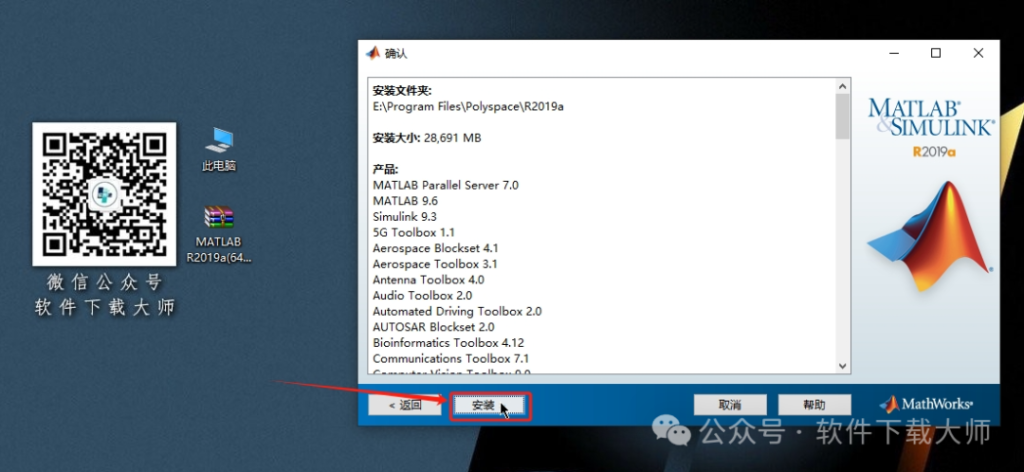Viewport: 1024px width, 472px height.
Task: Select MATLAB 9.6 entry
Action: (x=405, y=201)
